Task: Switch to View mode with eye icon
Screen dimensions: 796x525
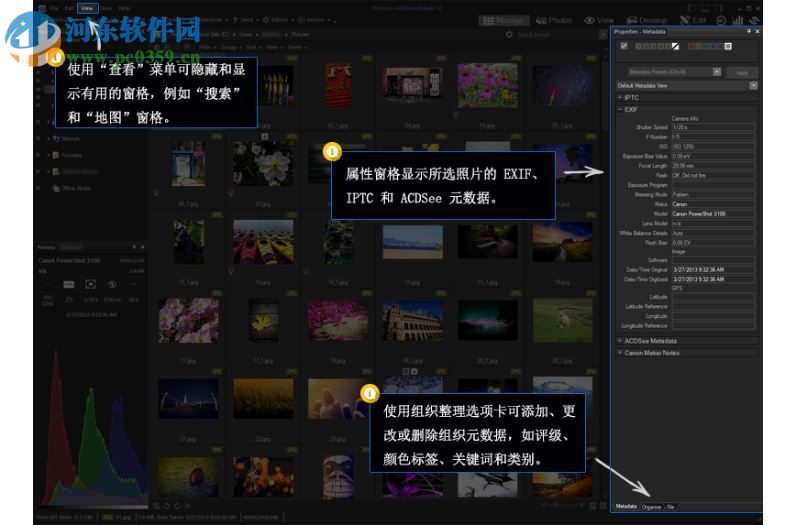Action: (x=599, y=20)
